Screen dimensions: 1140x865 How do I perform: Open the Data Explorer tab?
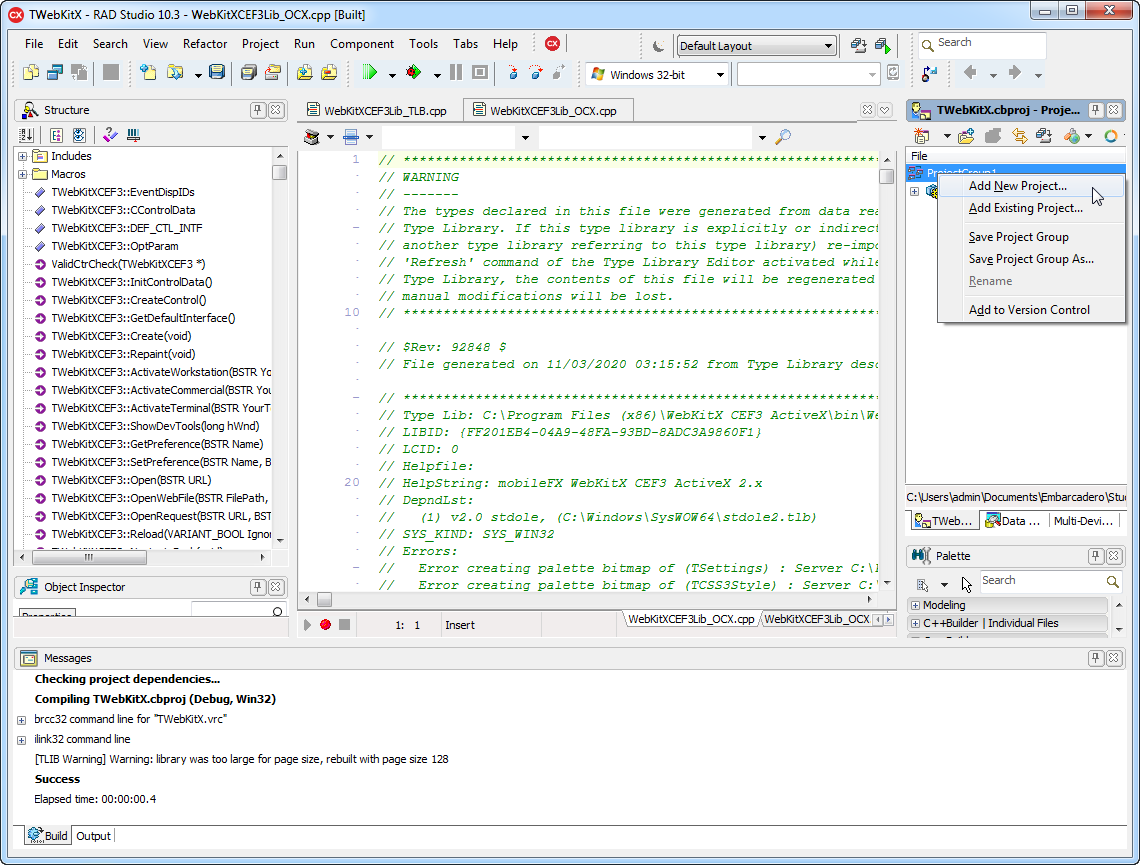[1013, 520]
